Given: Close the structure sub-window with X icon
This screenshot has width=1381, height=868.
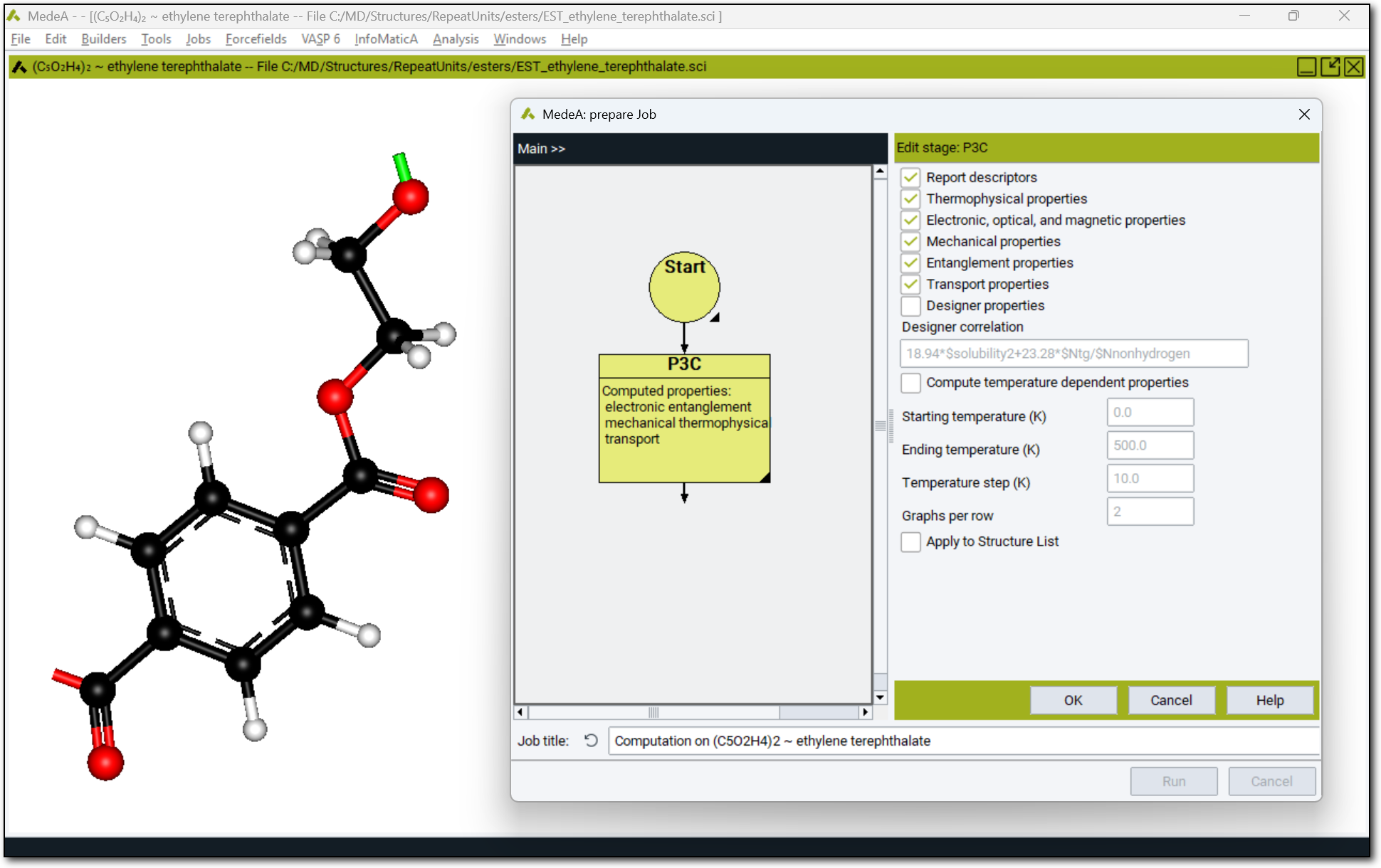Looking at the screenshot, I should (x=1354, y=67).
